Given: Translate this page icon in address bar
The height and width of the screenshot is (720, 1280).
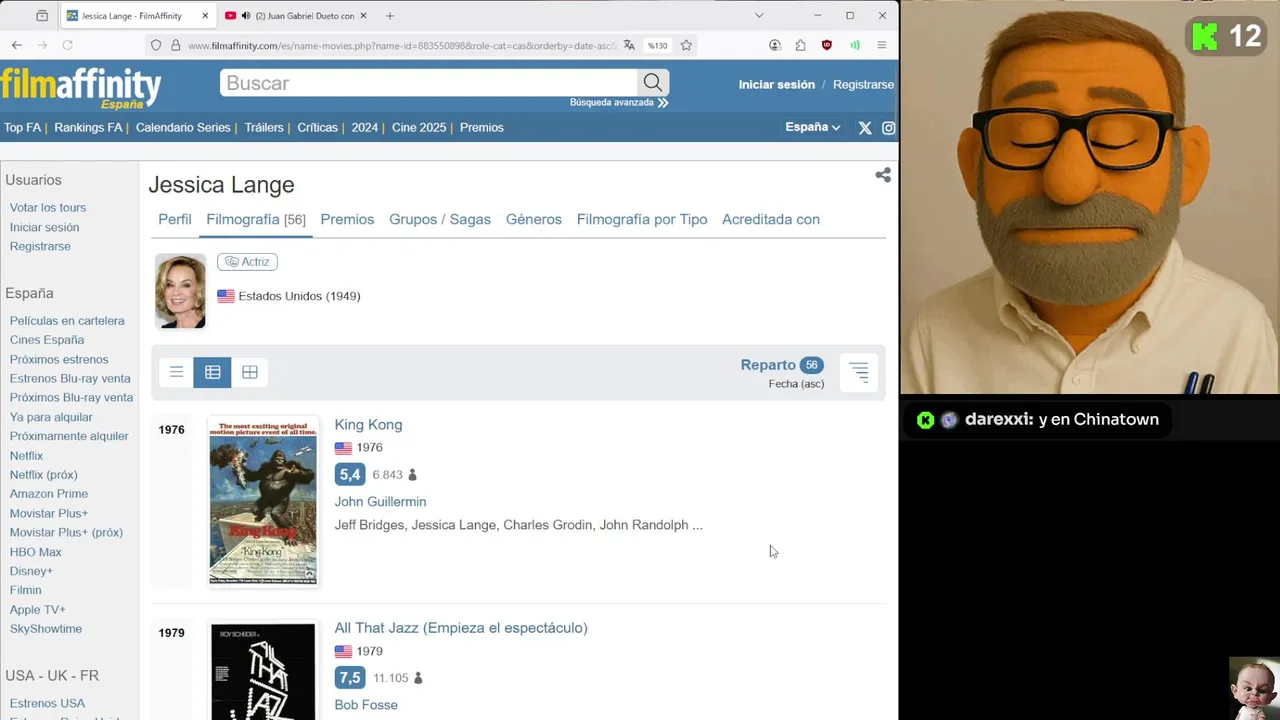Looking at the screenshot, I should (629, 45).
